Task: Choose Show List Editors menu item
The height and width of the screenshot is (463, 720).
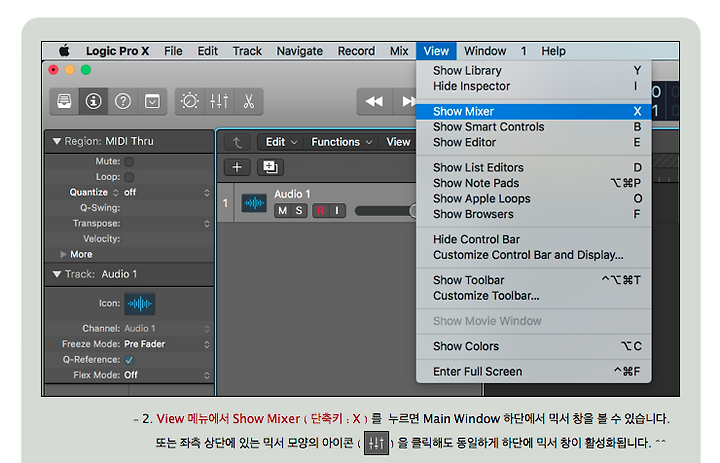Action: tap(534, 168)
